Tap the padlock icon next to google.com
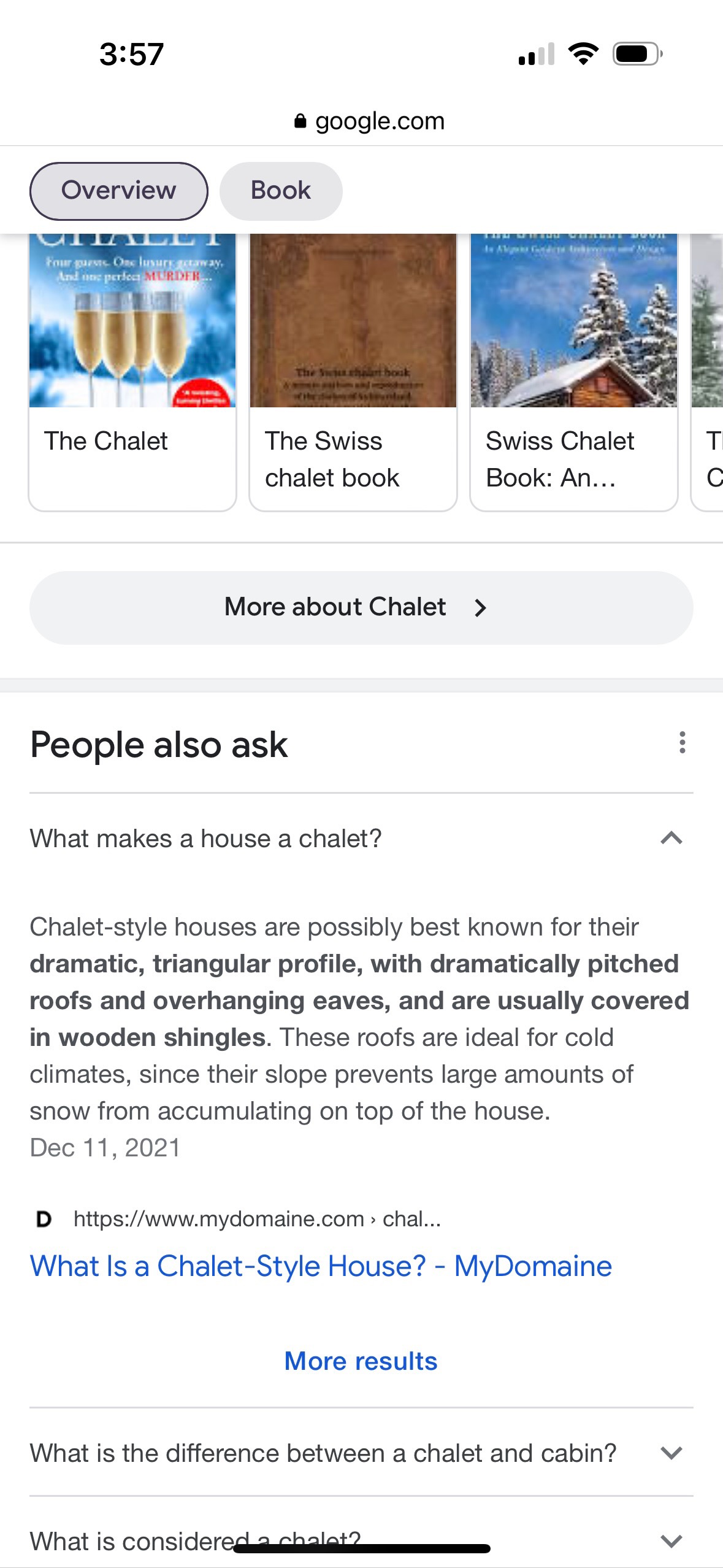The width and height of the screenshot is (723, 1568). tap(300, 121)
